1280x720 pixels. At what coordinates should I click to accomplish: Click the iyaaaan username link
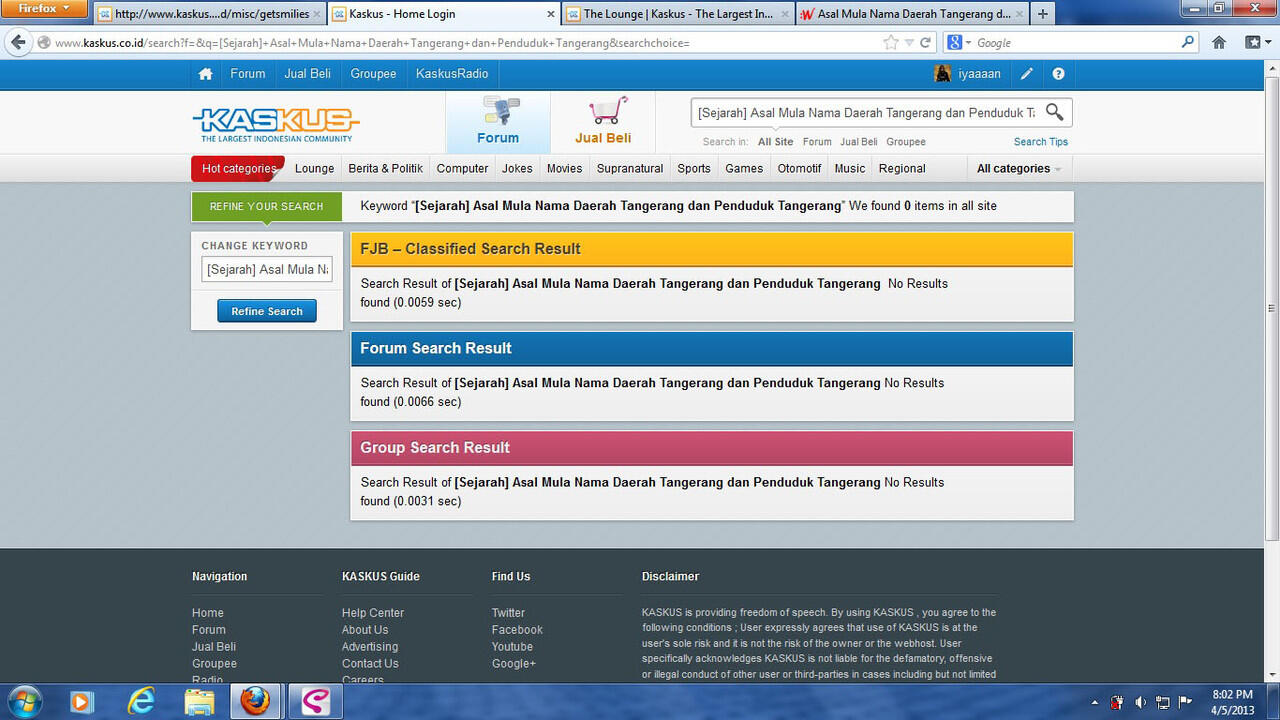click(979, 74)
